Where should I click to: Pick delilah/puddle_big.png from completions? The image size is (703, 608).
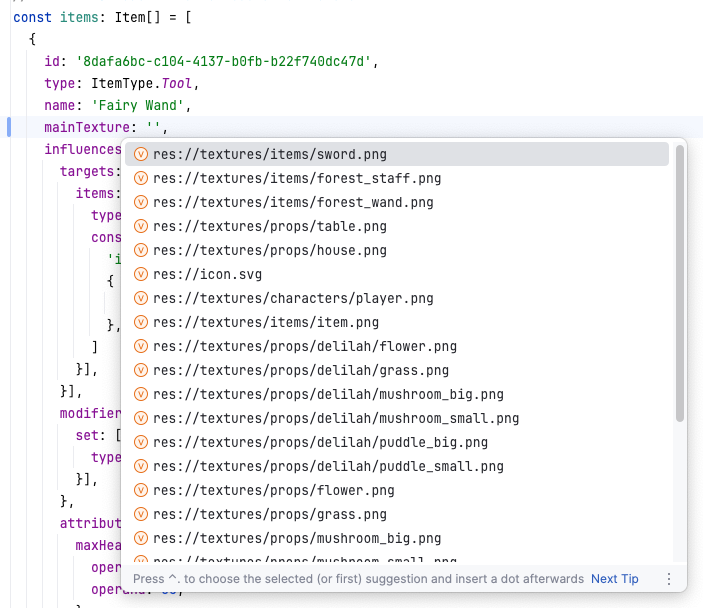coord(320,443)
